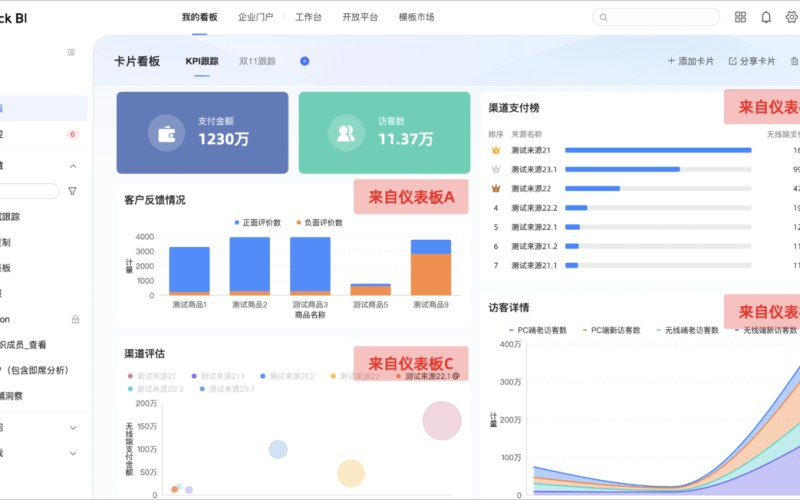Click the 添加卡片 button

(690, 61)
